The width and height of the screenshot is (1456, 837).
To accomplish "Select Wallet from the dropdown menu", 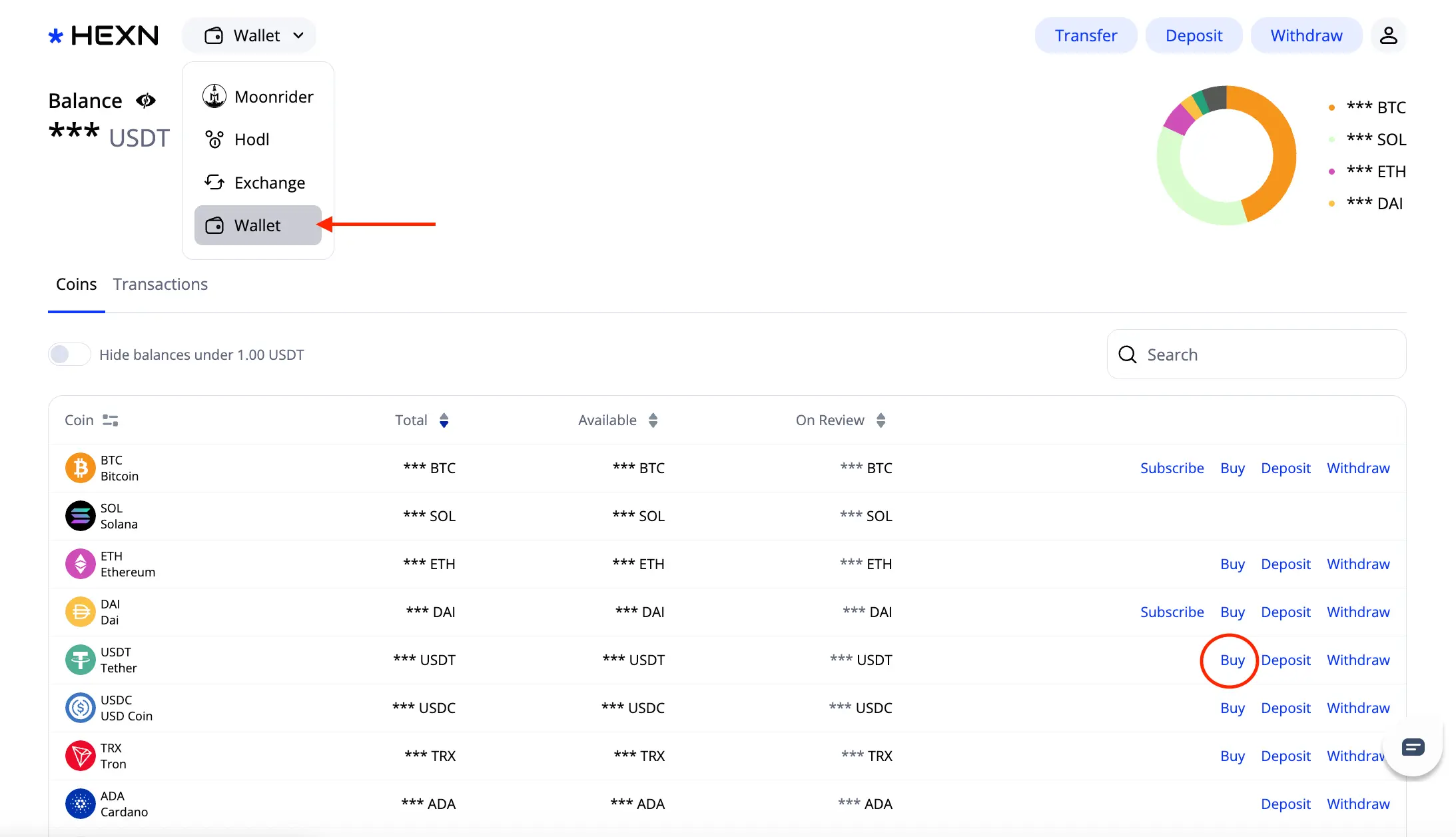I will point(258,225).
